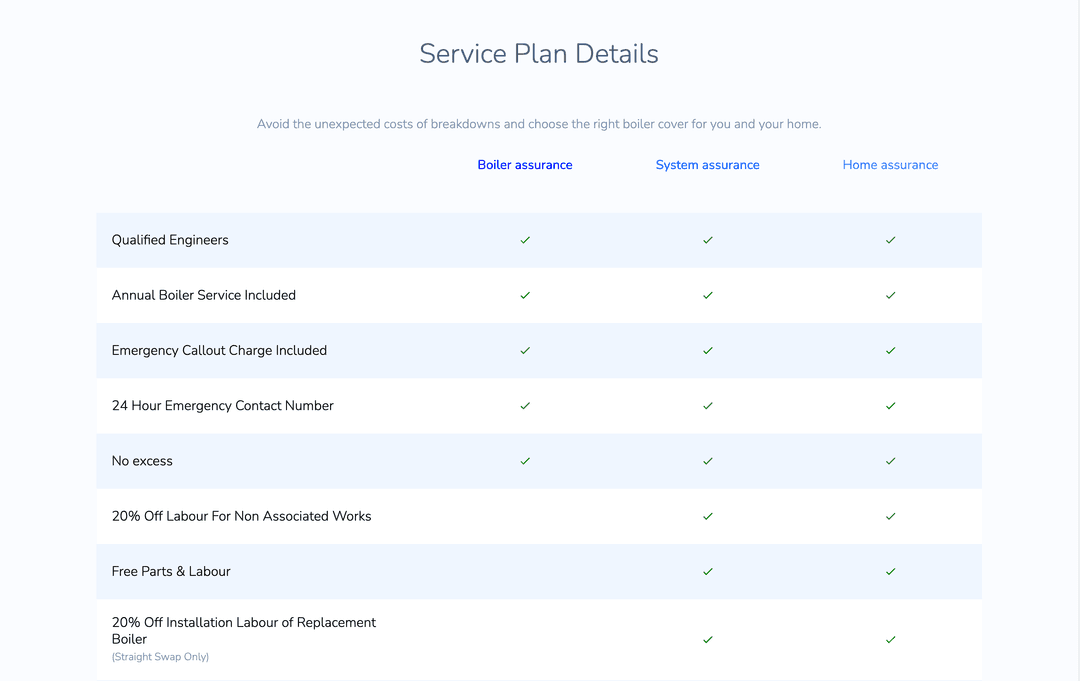Screen dimensions: 1080x681
Task: Open the Home assurance plan
Action: click(890, 164)
